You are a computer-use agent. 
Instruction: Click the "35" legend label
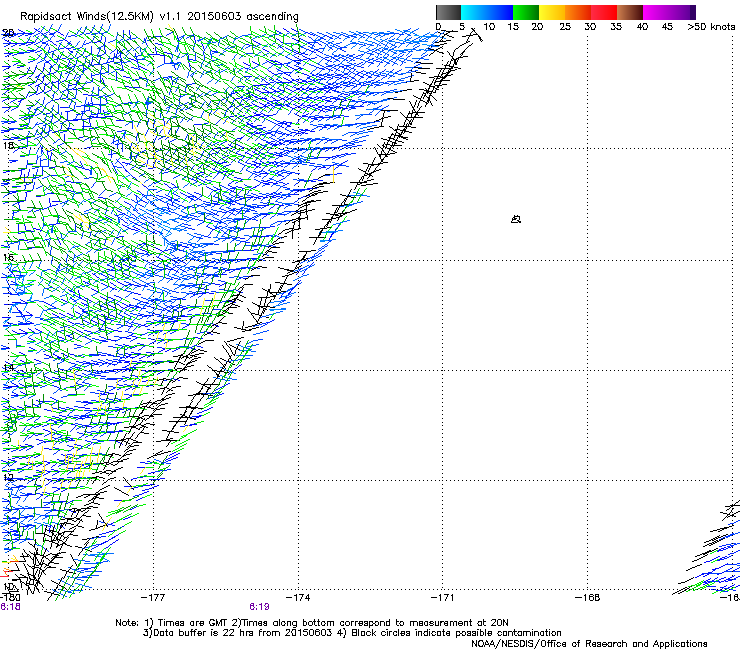616,27
